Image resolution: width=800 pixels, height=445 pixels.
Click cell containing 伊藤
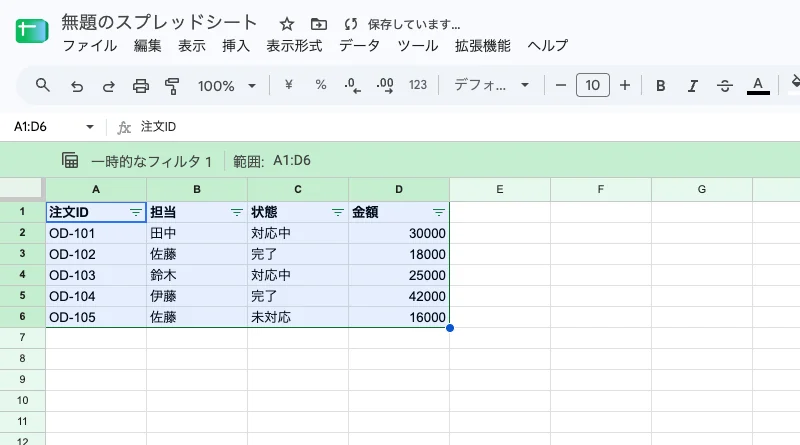pyautogui.click(x=197, y=296)
